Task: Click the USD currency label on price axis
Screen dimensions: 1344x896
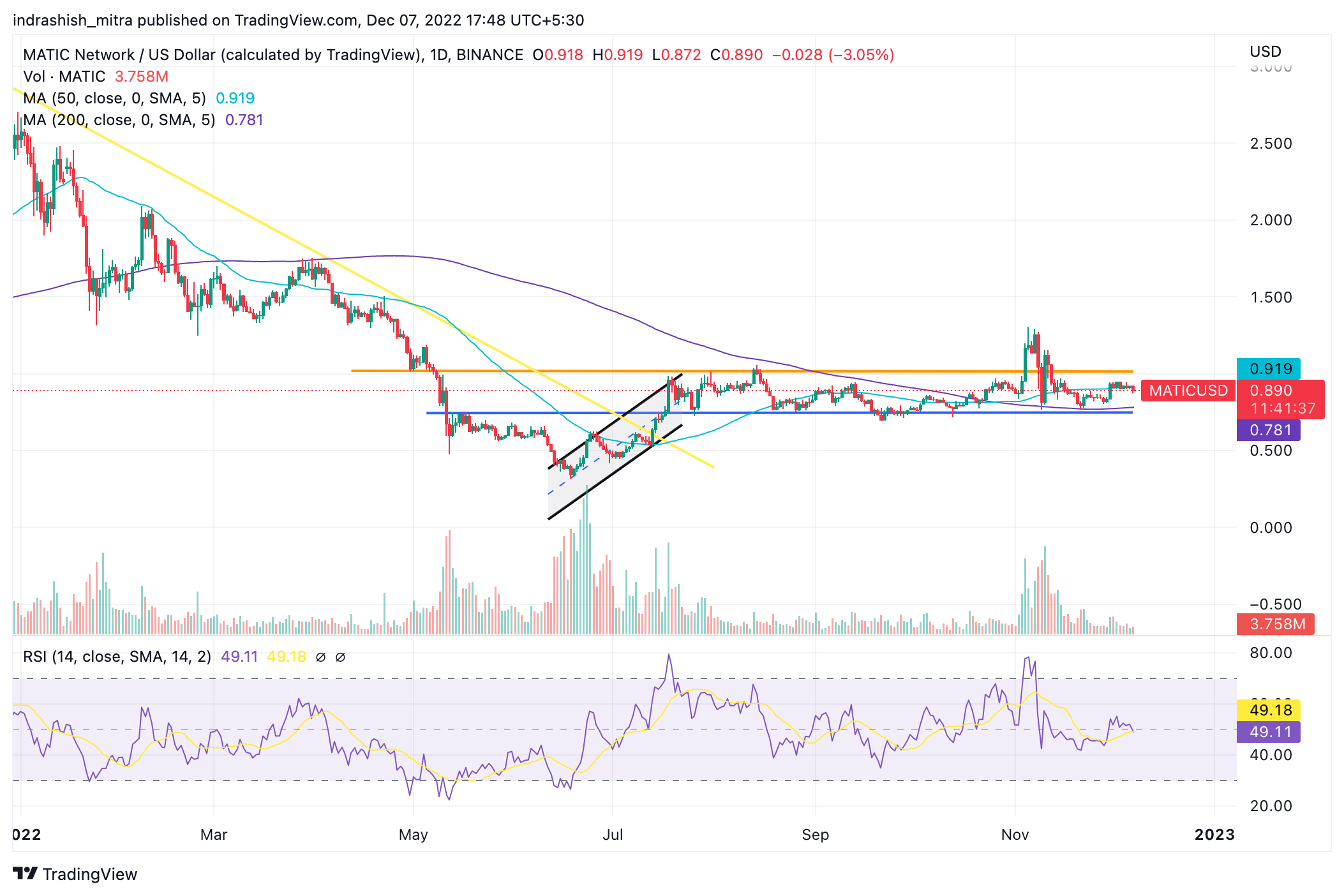Action: [x=1266, y=52]
